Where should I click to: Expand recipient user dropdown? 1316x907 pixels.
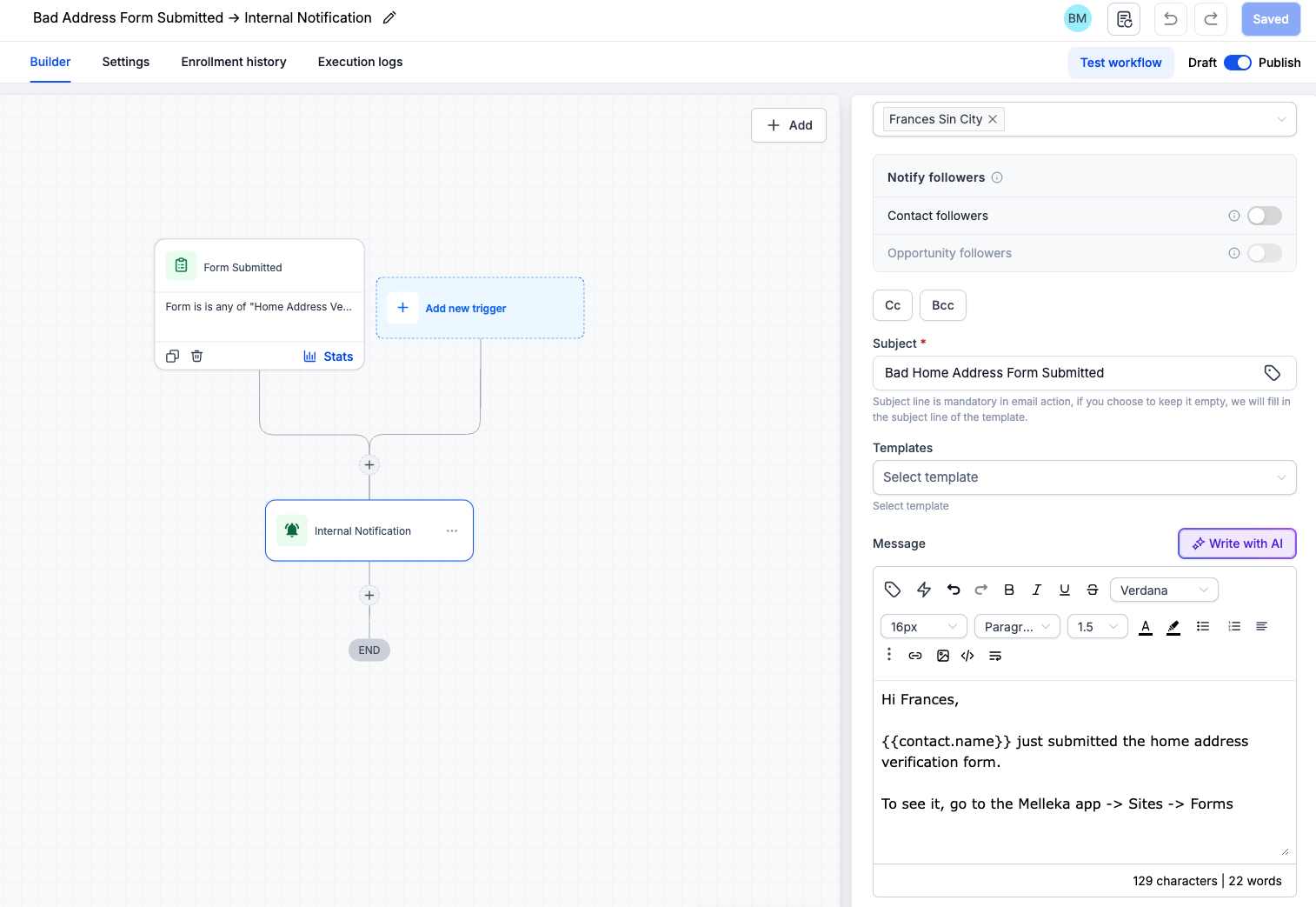1281,119
